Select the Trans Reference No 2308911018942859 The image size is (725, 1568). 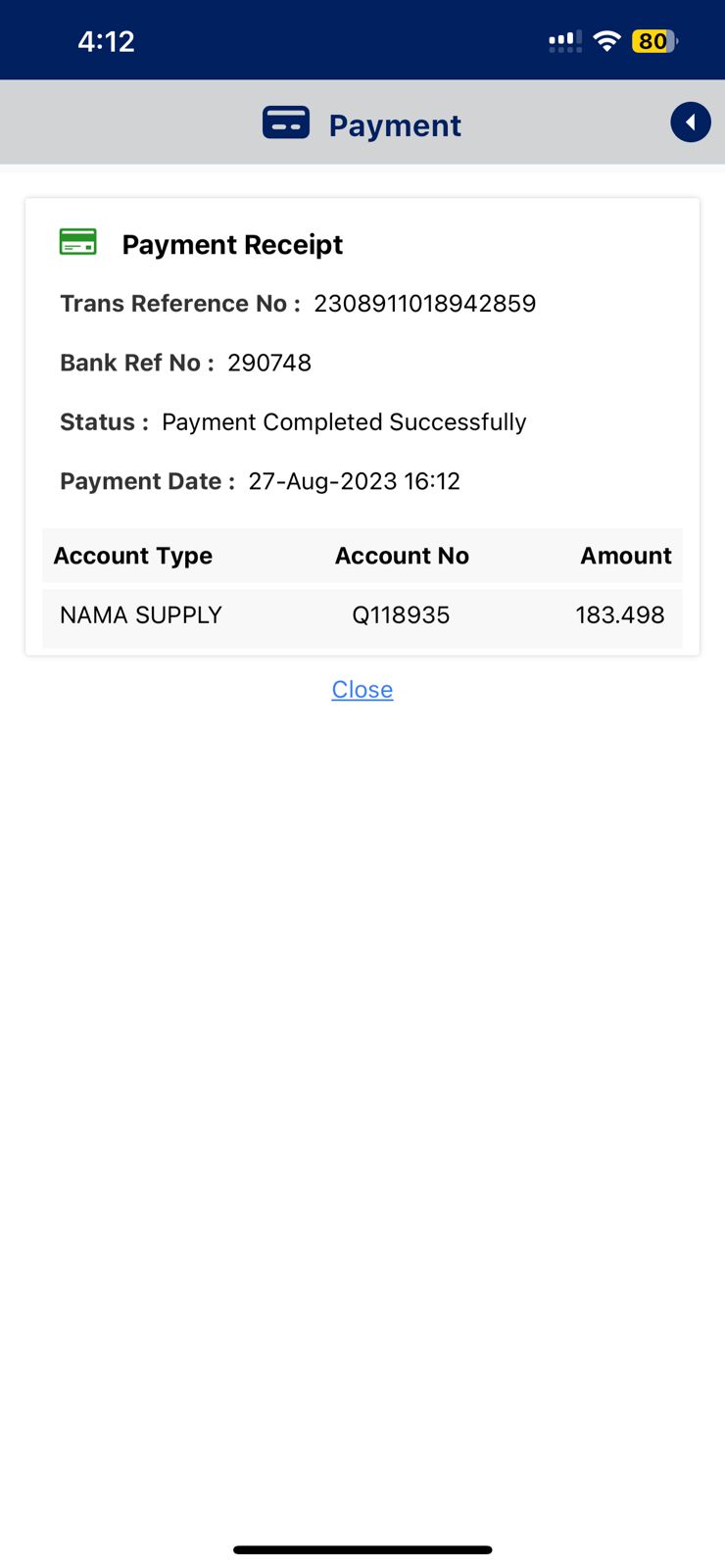pyautogui.click(x=424, y=304)
